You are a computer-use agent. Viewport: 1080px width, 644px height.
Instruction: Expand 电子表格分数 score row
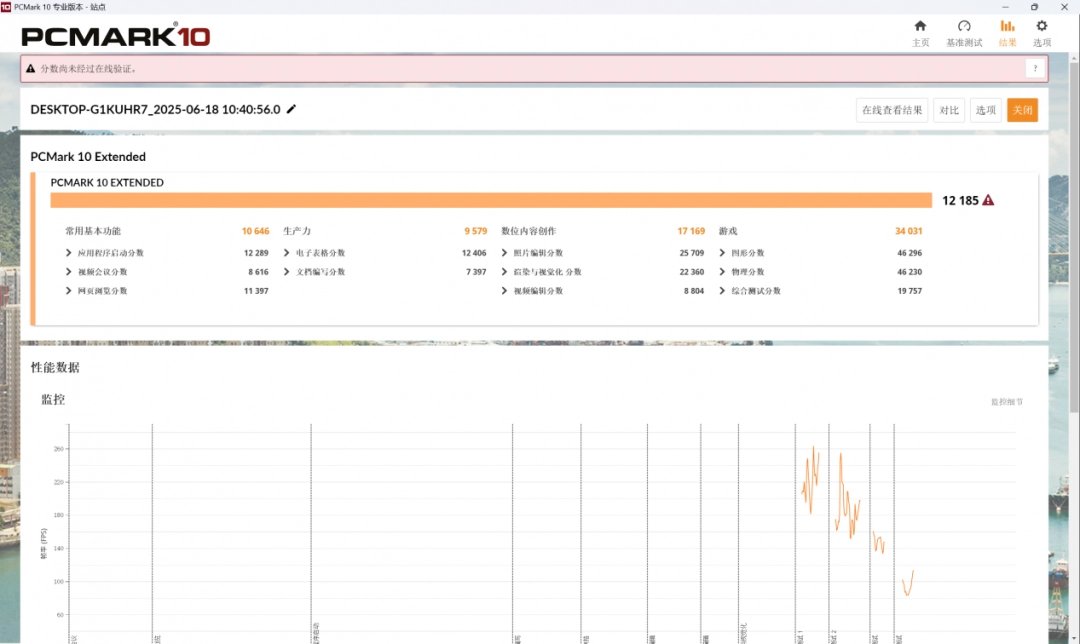(x=287, y=253)
